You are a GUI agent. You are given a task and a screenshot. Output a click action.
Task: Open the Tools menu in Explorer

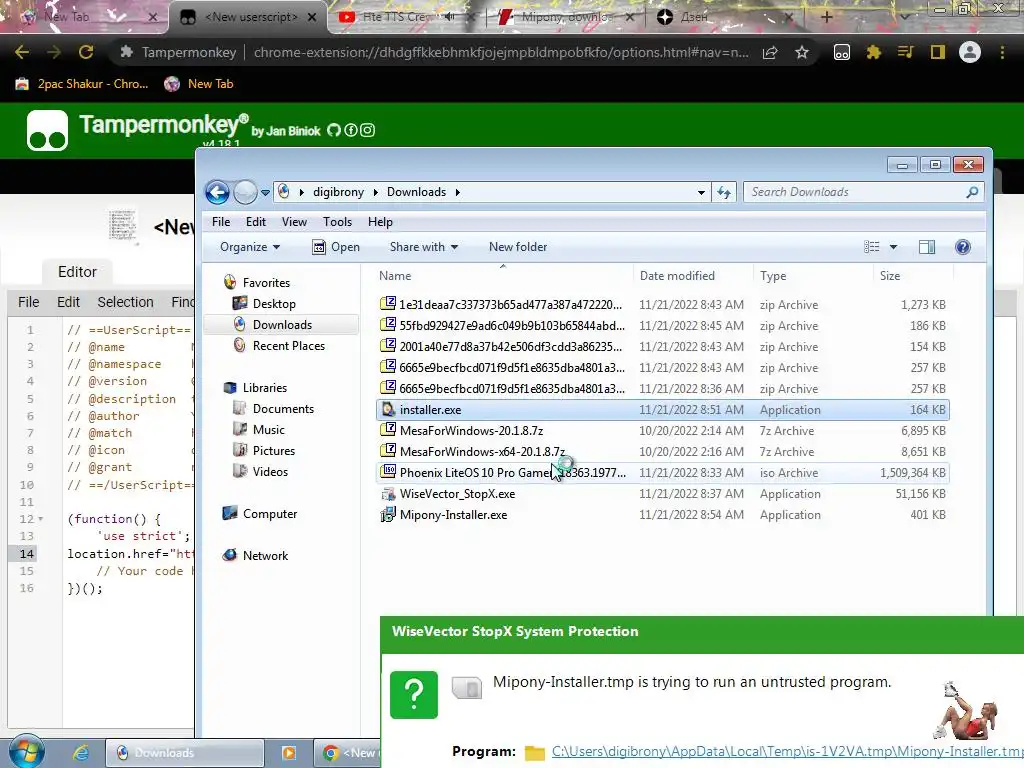[x=337, y=222]
